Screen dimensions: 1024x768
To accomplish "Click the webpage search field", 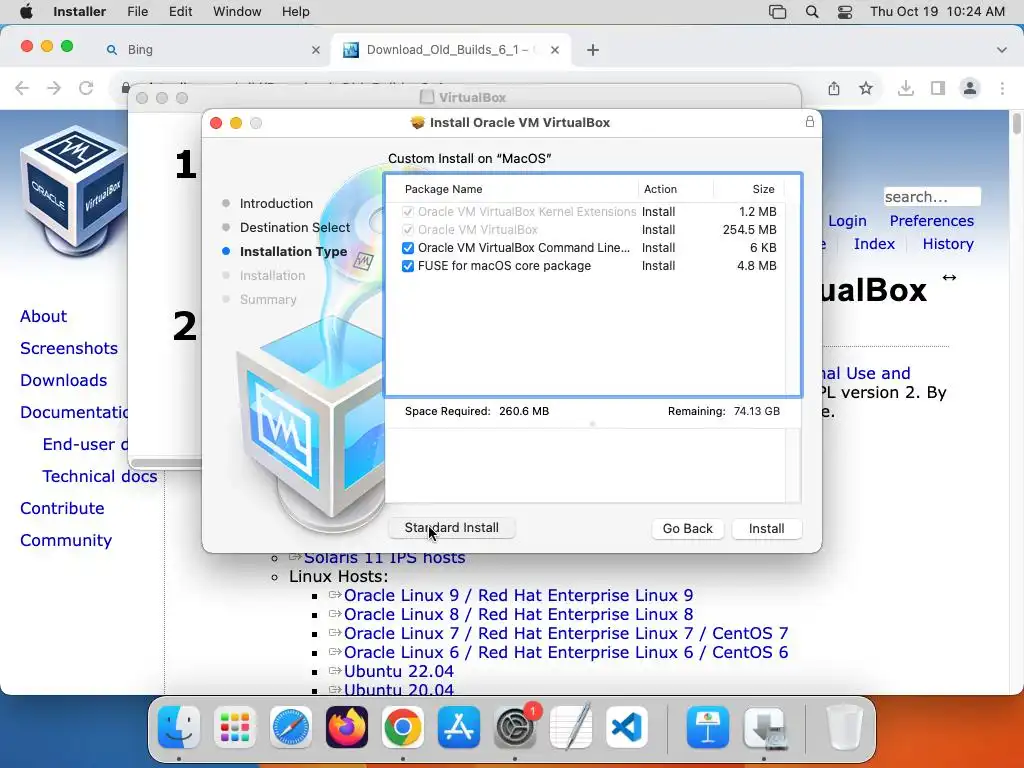I will 932,197.
